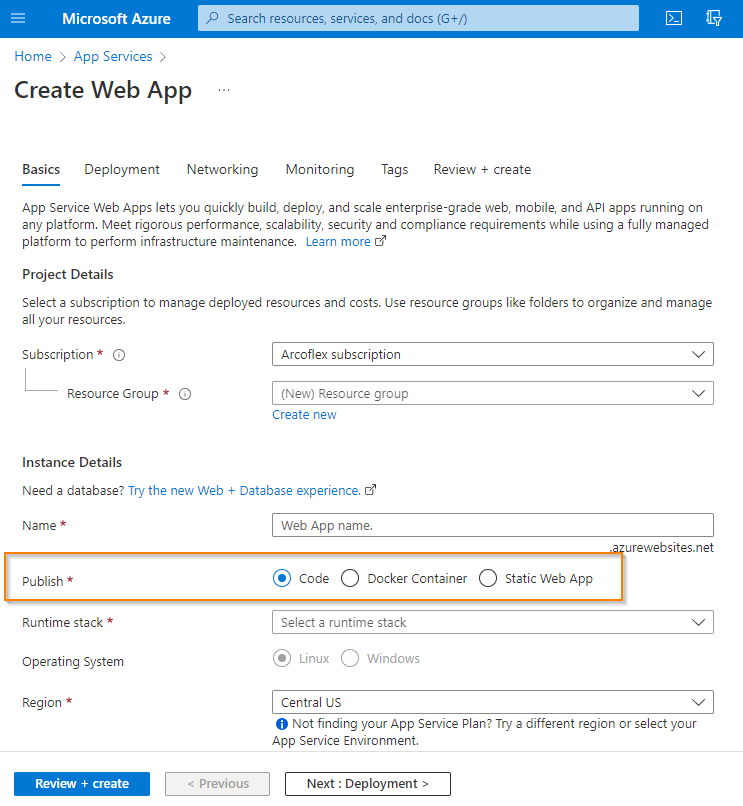Click the Publish field label
This screenshot has width=743, height=806.
tap(43, 581)
